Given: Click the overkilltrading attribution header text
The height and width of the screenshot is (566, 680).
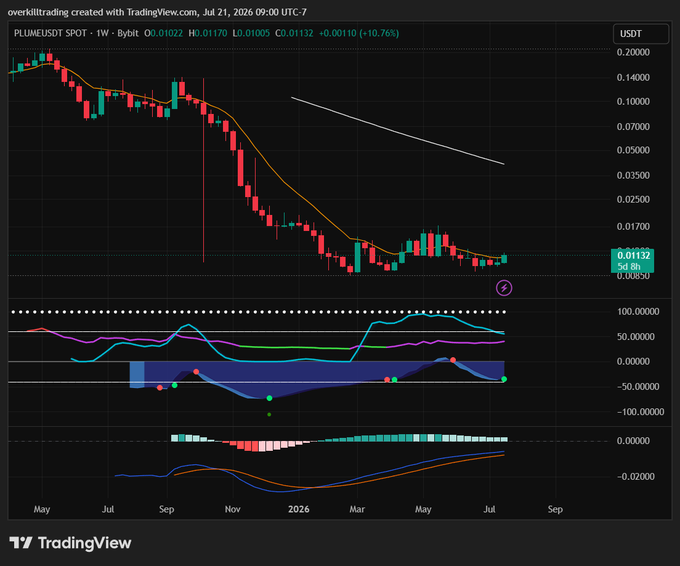Looking at the screenshot, I should click(157, 12).
